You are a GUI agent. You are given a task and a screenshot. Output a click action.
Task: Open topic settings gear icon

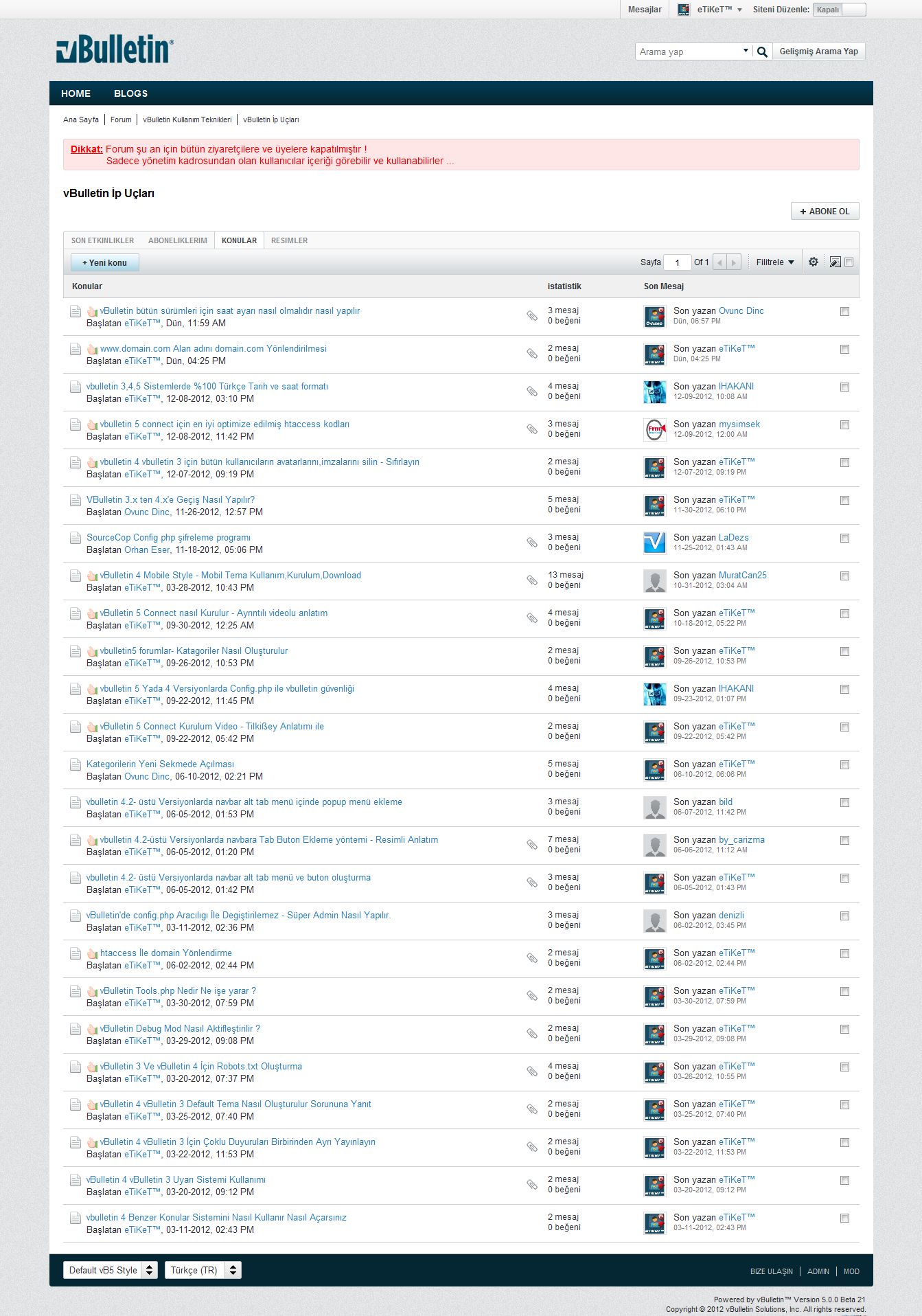pyautogui.click(x=813, y=262)
